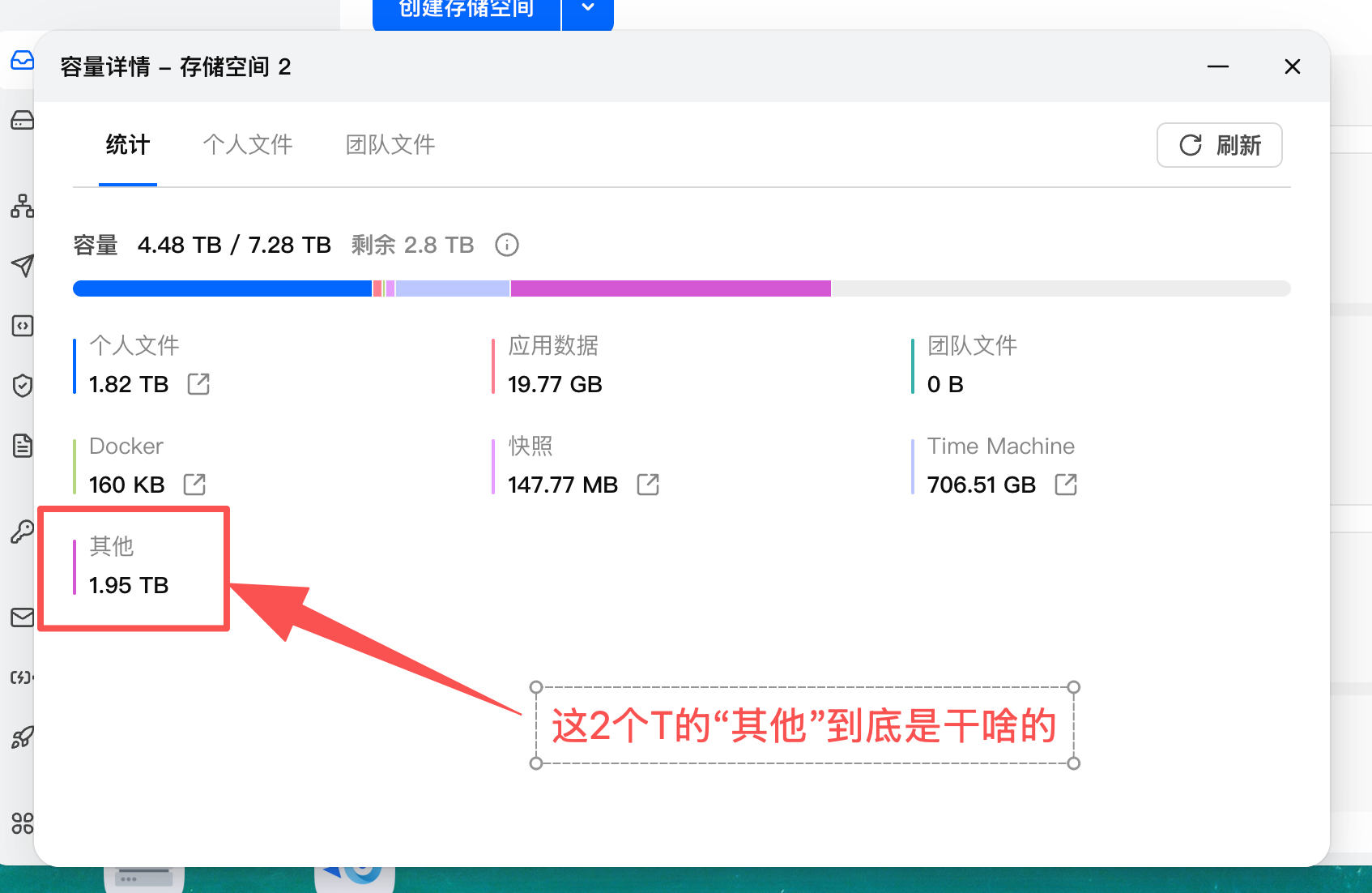Click the 剩余 2.8 TB text
This screenshot has width=1372, height=893.
pyautogui.click(x=412, y=245)
